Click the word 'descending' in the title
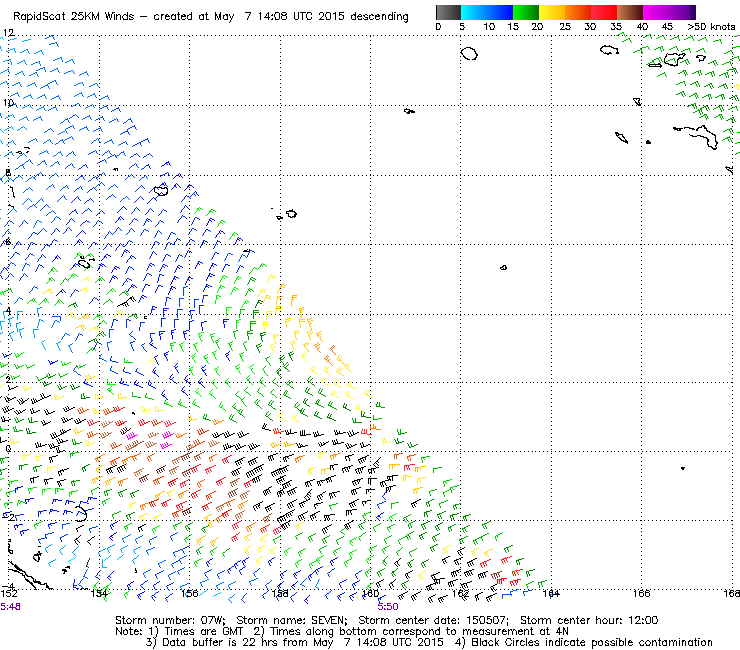 tap(379, 17)
